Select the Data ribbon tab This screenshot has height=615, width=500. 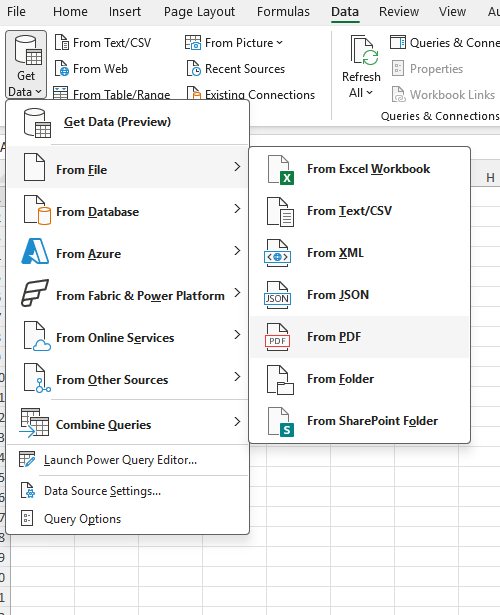345,12
